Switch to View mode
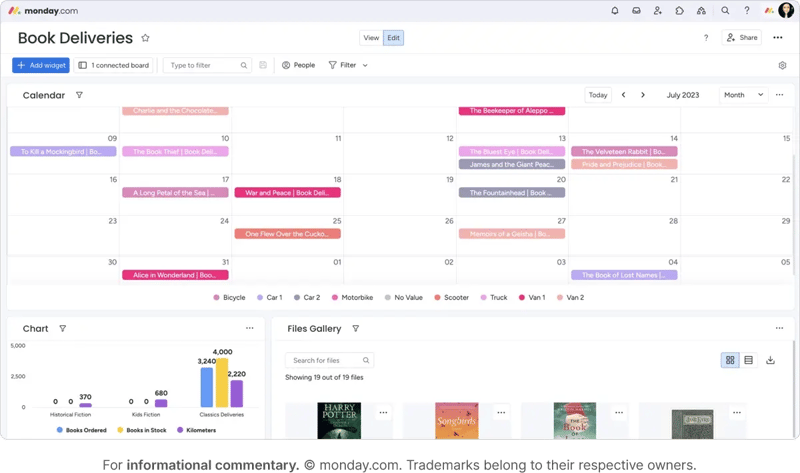 tap(371, 38)
